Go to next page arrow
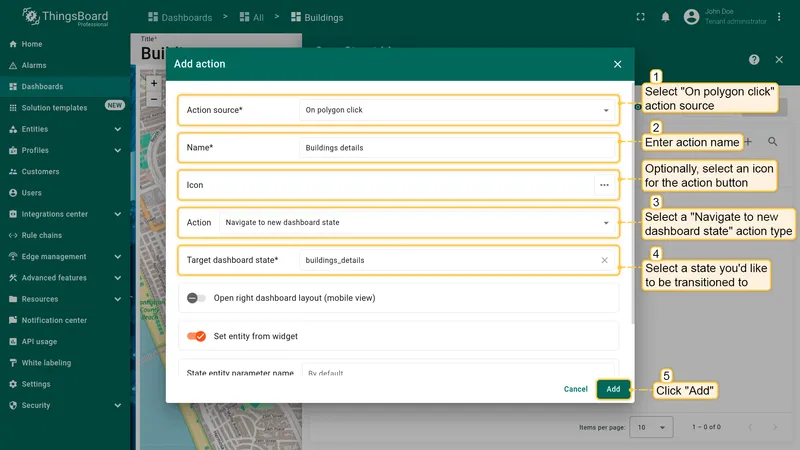This screenshot has height=450, width=800. pyautogui.click(x=774, y=427)
